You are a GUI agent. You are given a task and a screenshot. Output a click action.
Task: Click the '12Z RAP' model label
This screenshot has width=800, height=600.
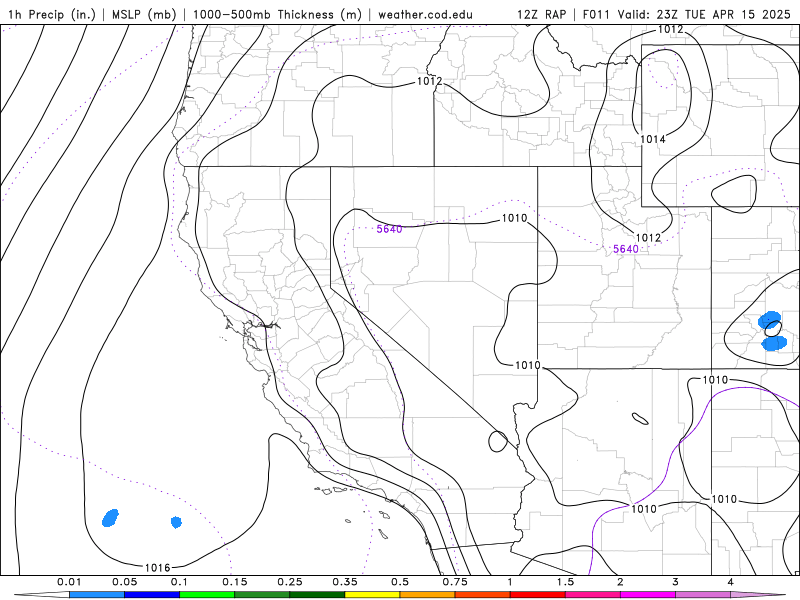click(x=541, y=15)
